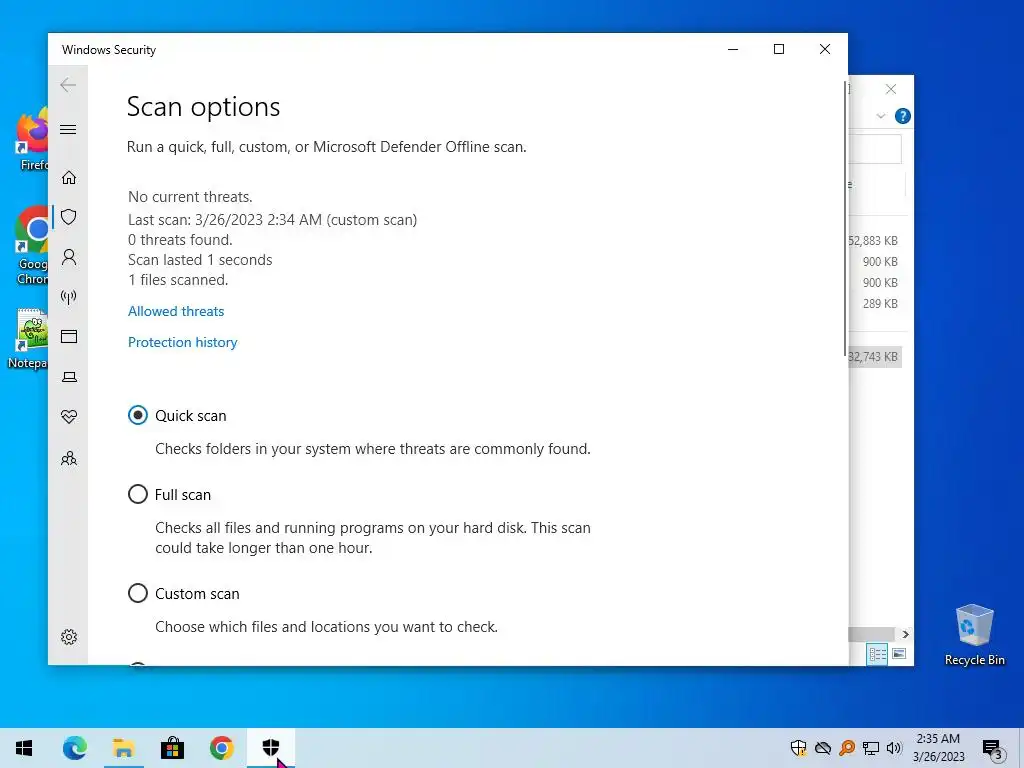Switch Explorer to large icons view
This screenshot has height=768, width=1024.
899,654
